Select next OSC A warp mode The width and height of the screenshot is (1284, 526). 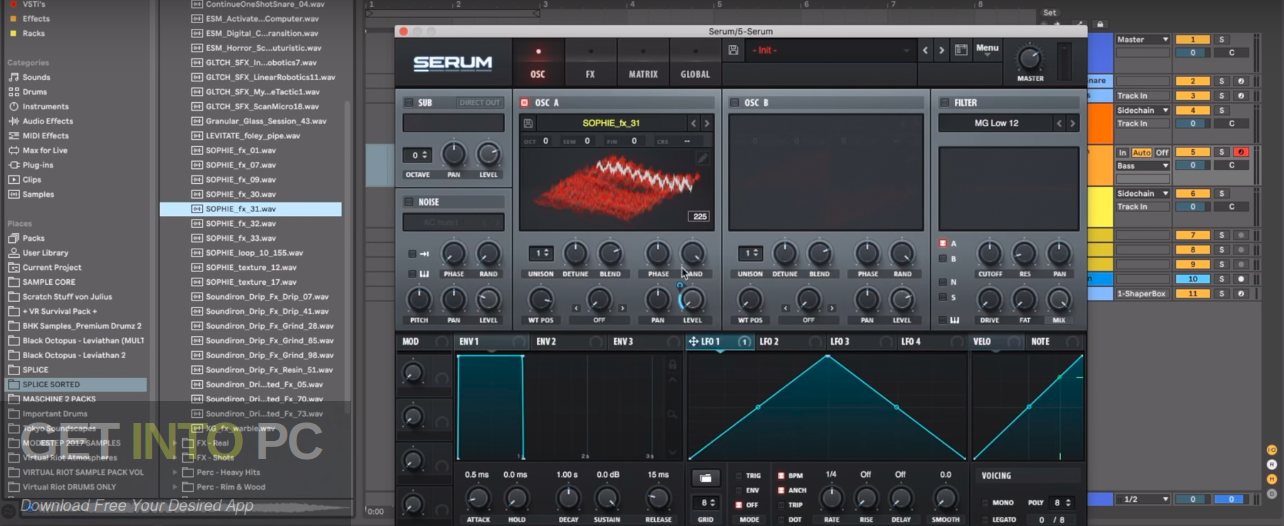coord(624,307)
